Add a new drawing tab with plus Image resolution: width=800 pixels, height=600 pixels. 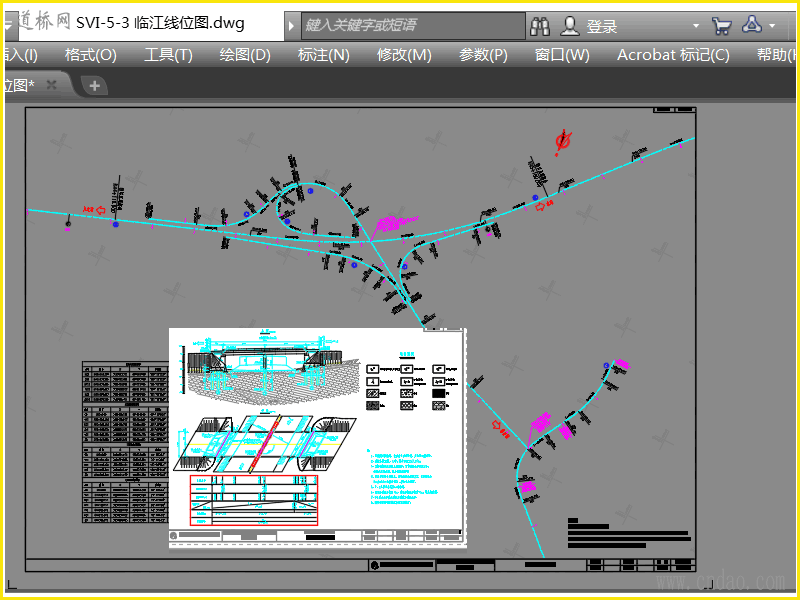point(94,86)
